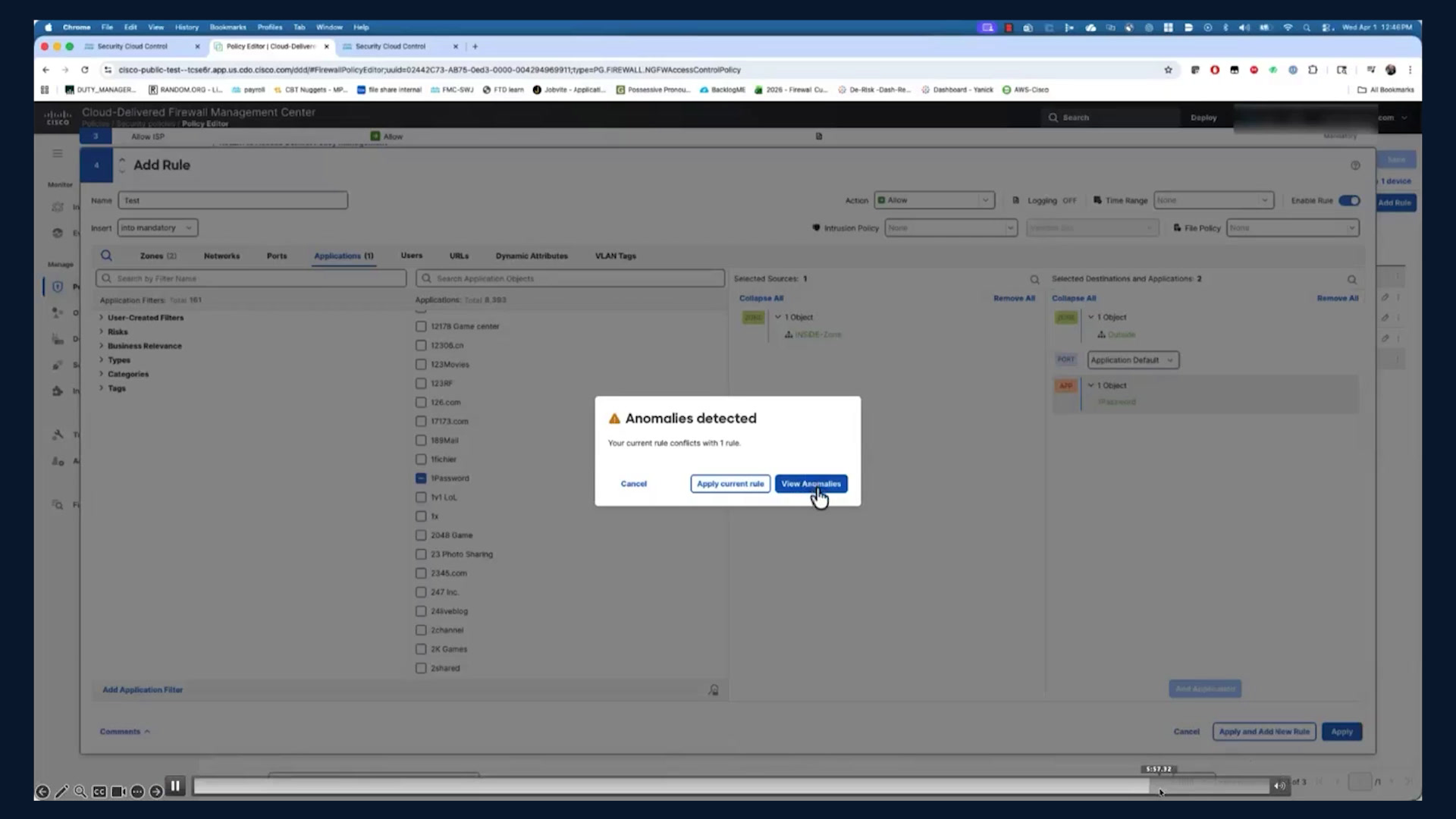
Task: Click the Logging icon beside Logging OFF
Action: pyautogui.click(x=1016, y=200)
